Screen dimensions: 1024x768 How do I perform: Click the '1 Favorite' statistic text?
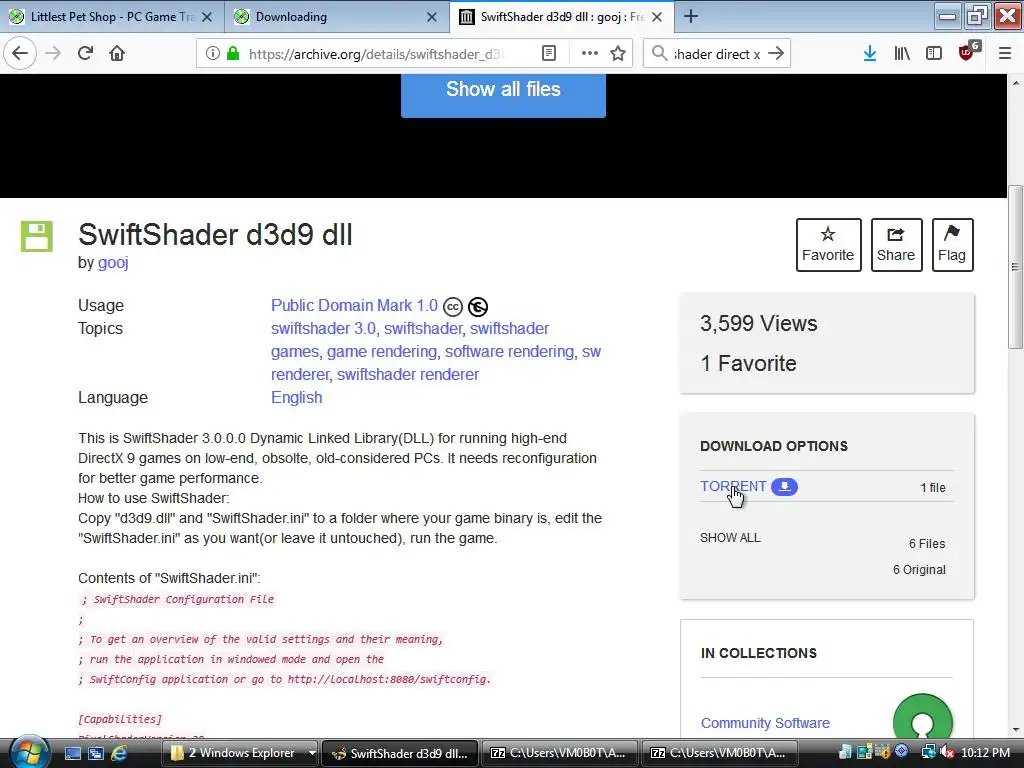748,363
